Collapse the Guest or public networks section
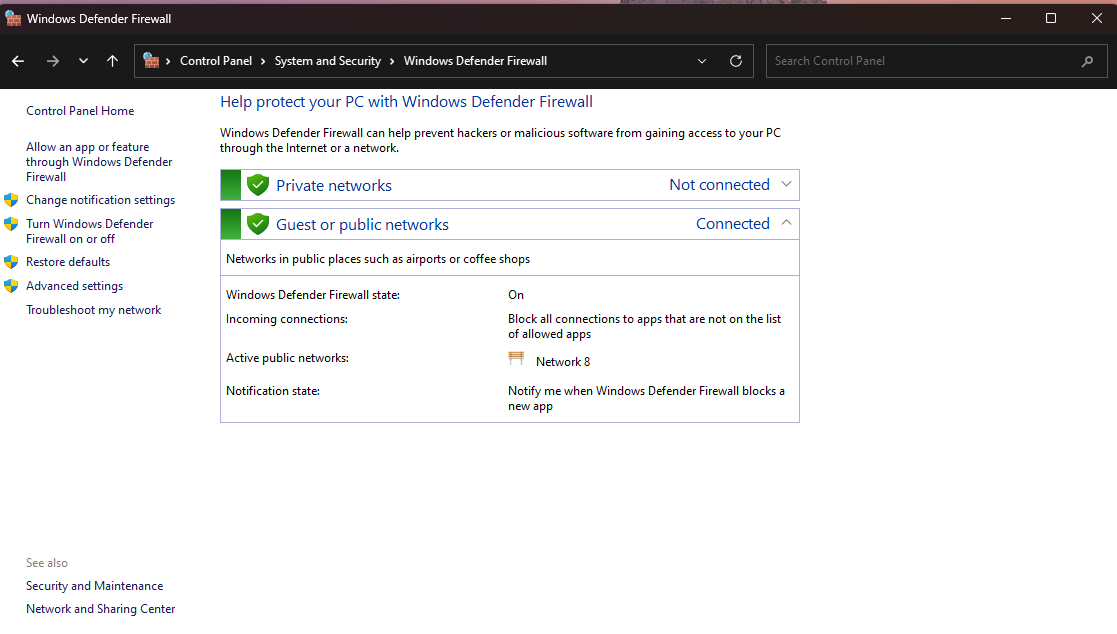1117x634 pixels. [786, 223]
